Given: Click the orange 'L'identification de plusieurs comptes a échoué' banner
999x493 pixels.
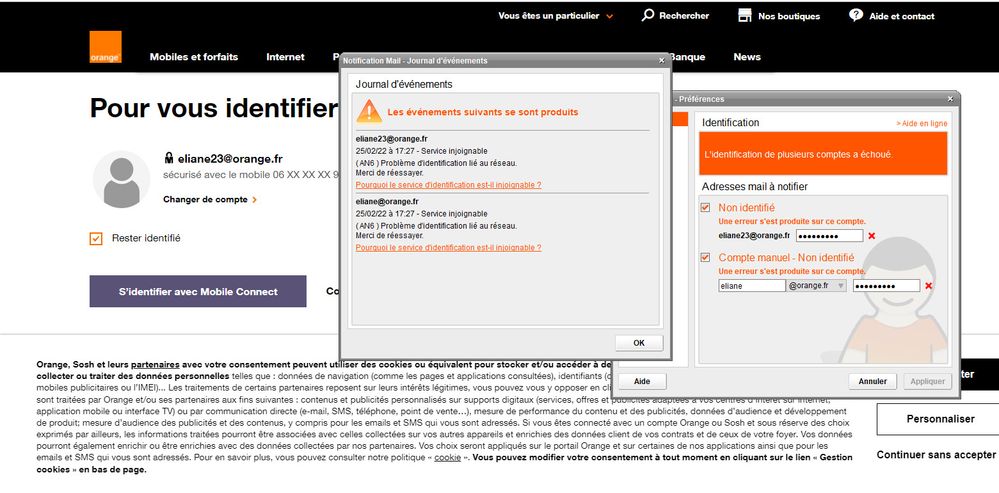Looking at the screenshot, I should [823, 154].
